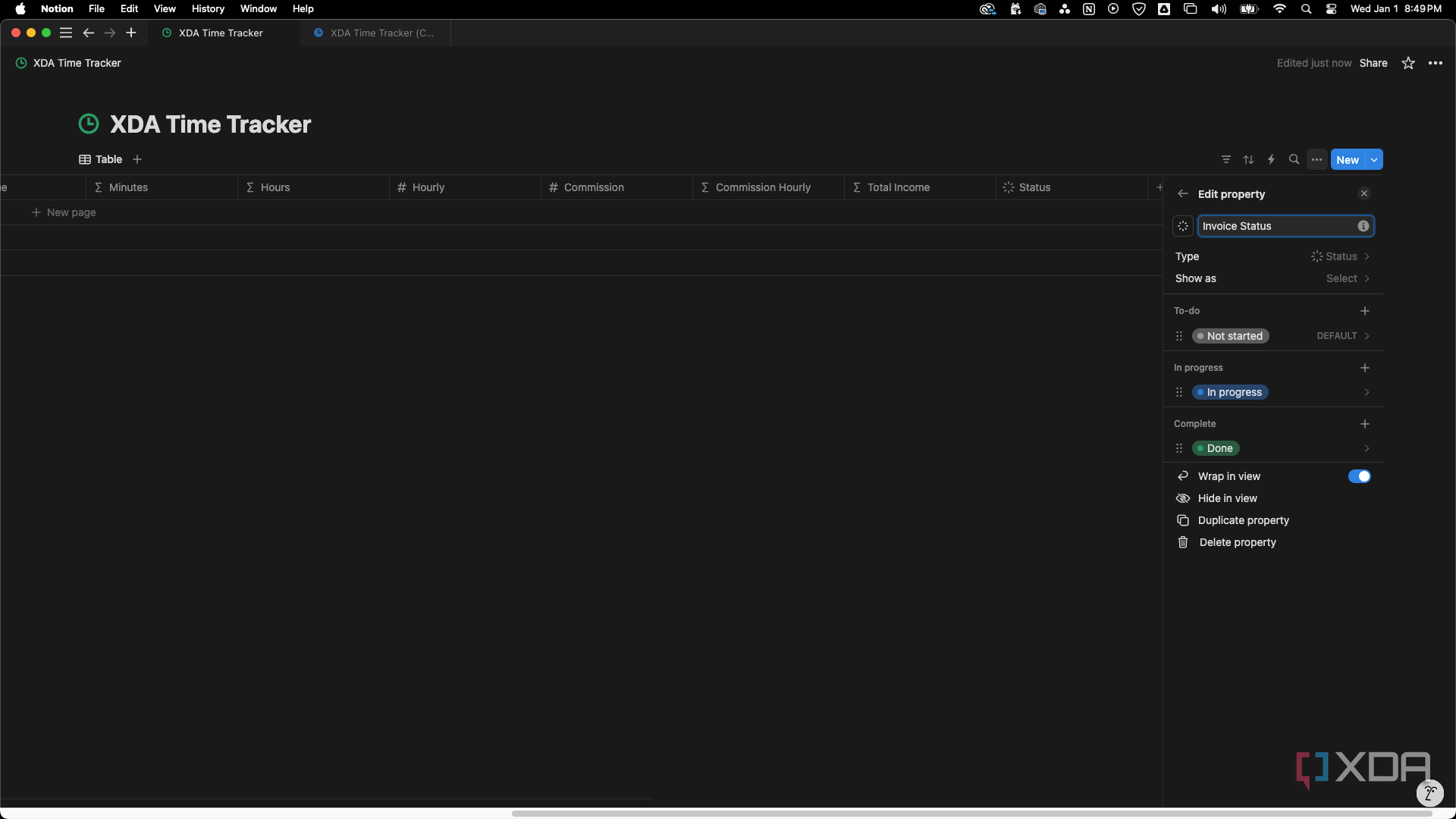Screen dimensions: 1456x819
Task: Hide the property in view
Action: 1273,498
